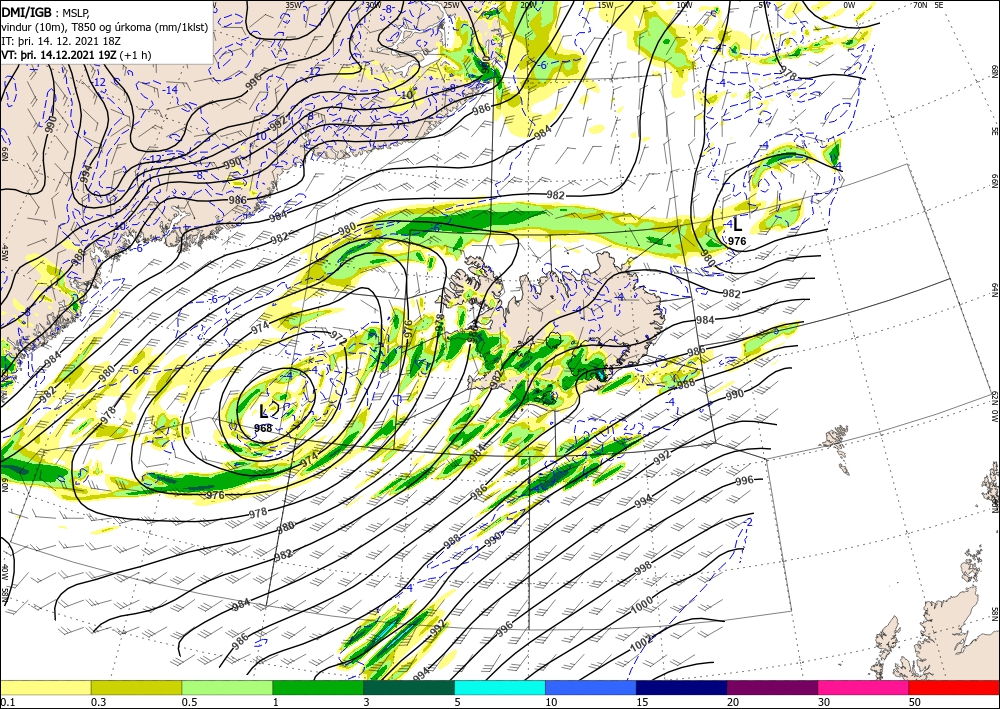
Task: Select the green 1–3 legend color segment
Action: 318,687
